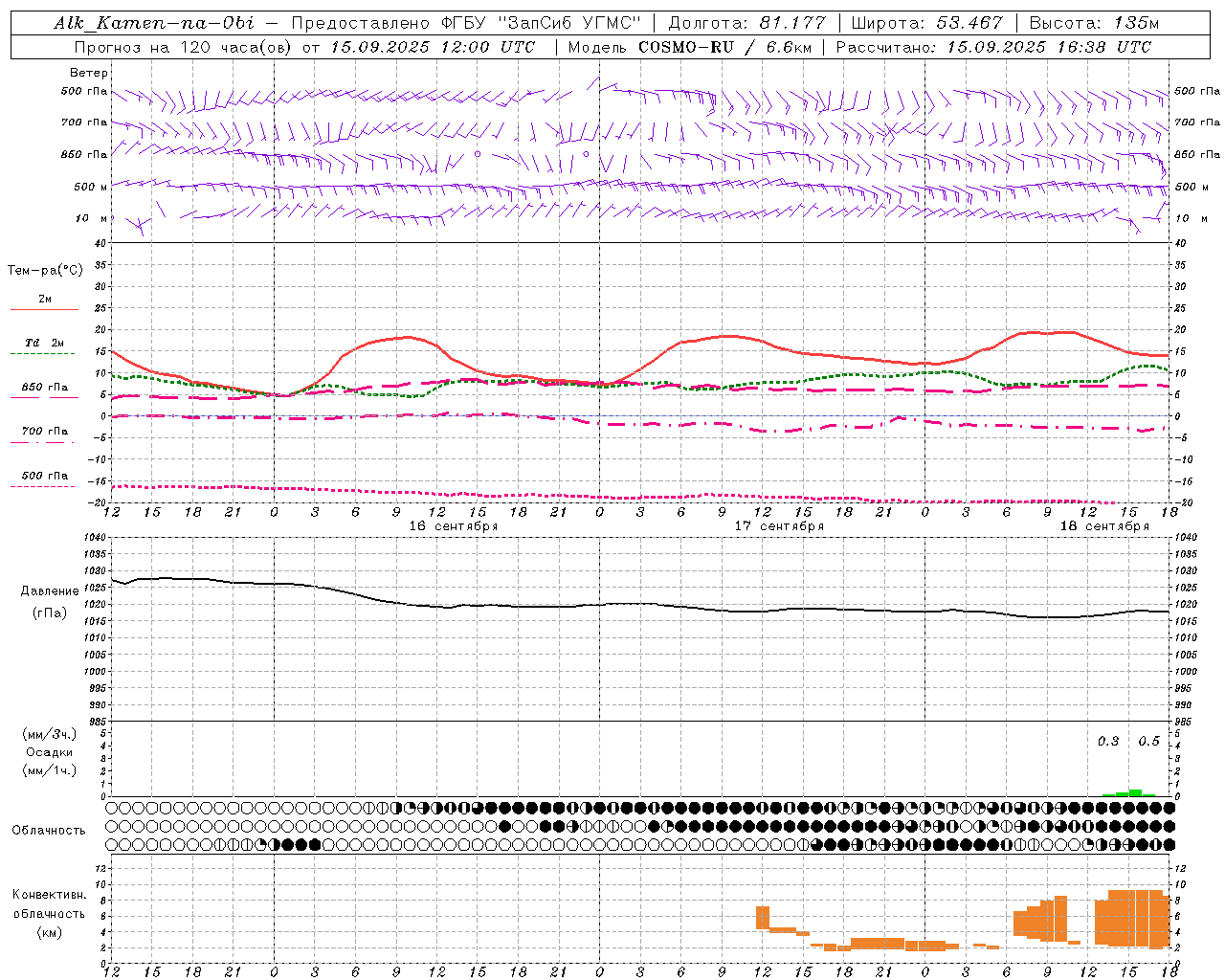The width and height of the screenshot is (1225, 980).
Task: Click the green precipitation bars in Осадки panel
Action: (x=1128, y=792)
